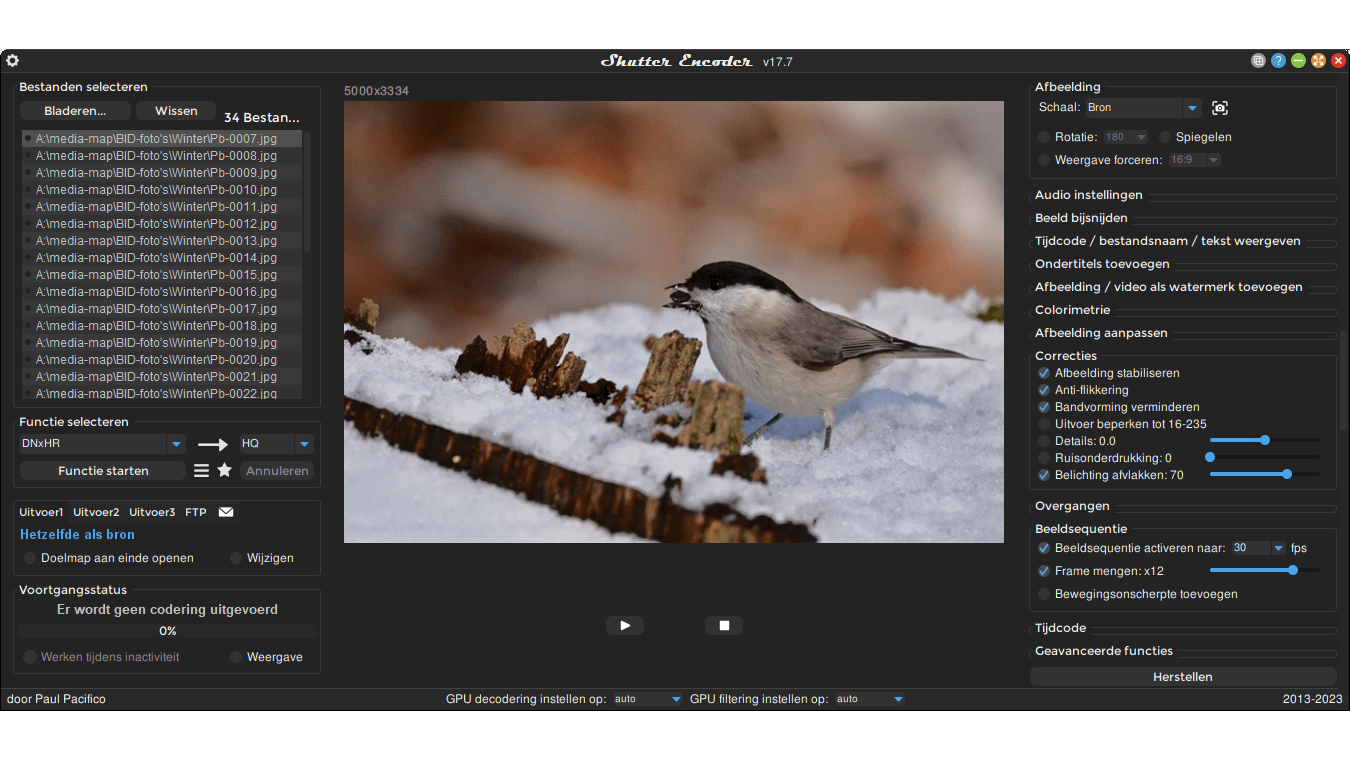Click the screen capture icon next to Schaal
This screenshot has width=1350, height=759.
[1219, 108]
